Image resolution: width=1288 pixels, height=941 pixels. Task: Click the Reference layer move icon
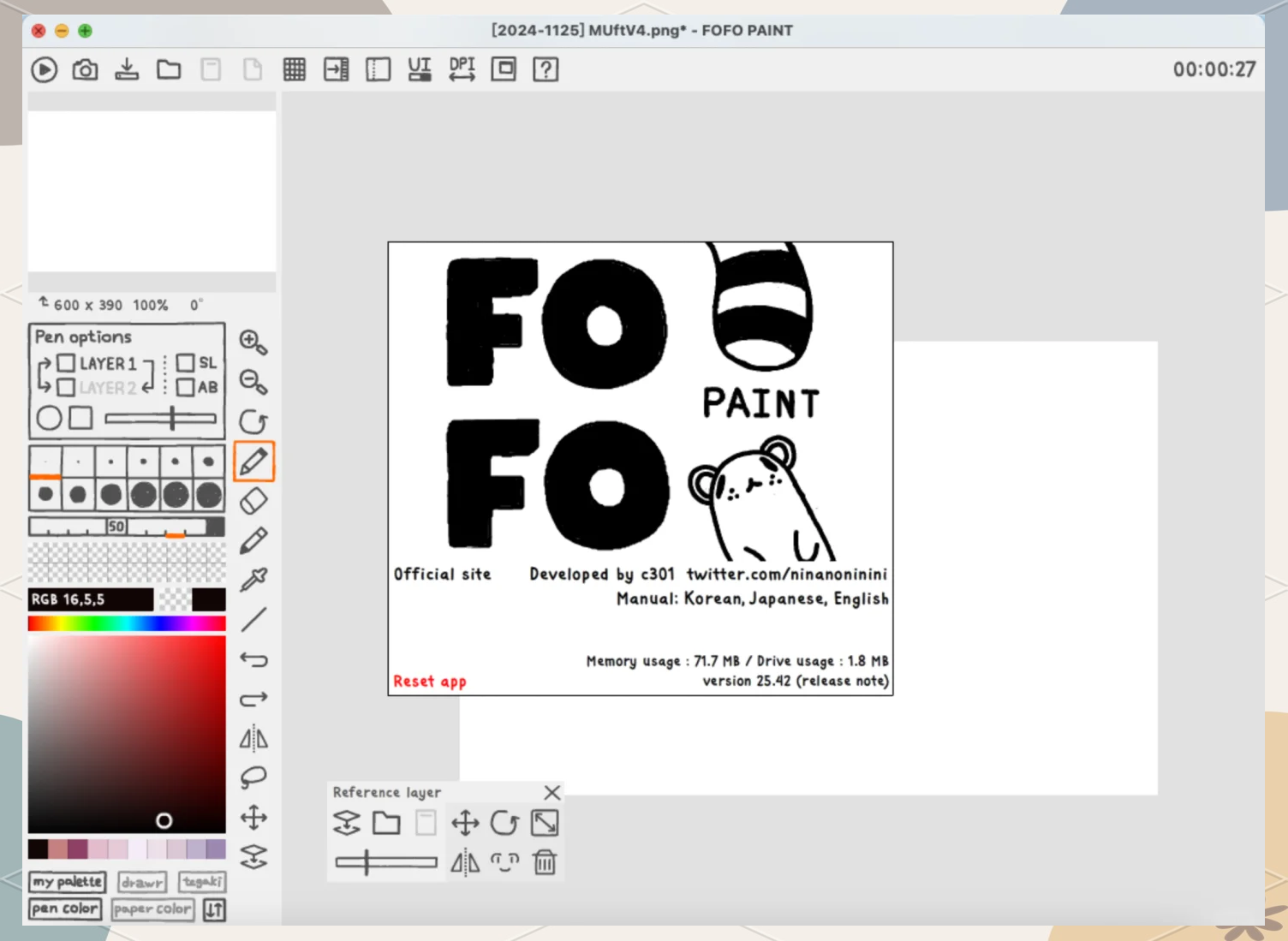[x=465, y=823]
